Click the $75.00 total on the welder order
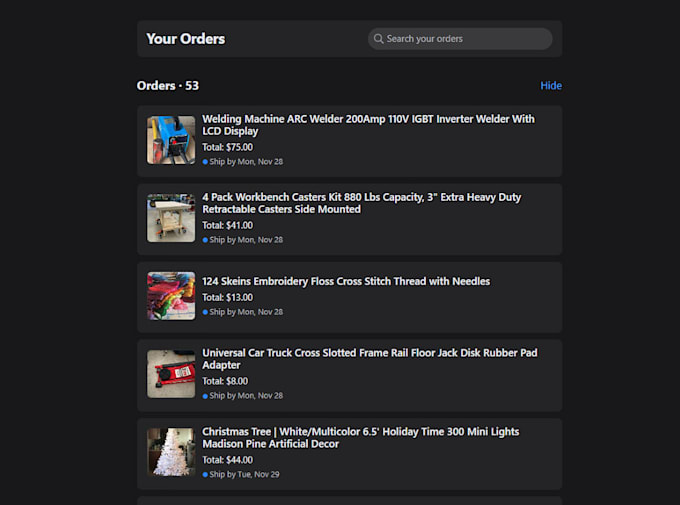Screen dimensions: 680x505 click(227, 147)
